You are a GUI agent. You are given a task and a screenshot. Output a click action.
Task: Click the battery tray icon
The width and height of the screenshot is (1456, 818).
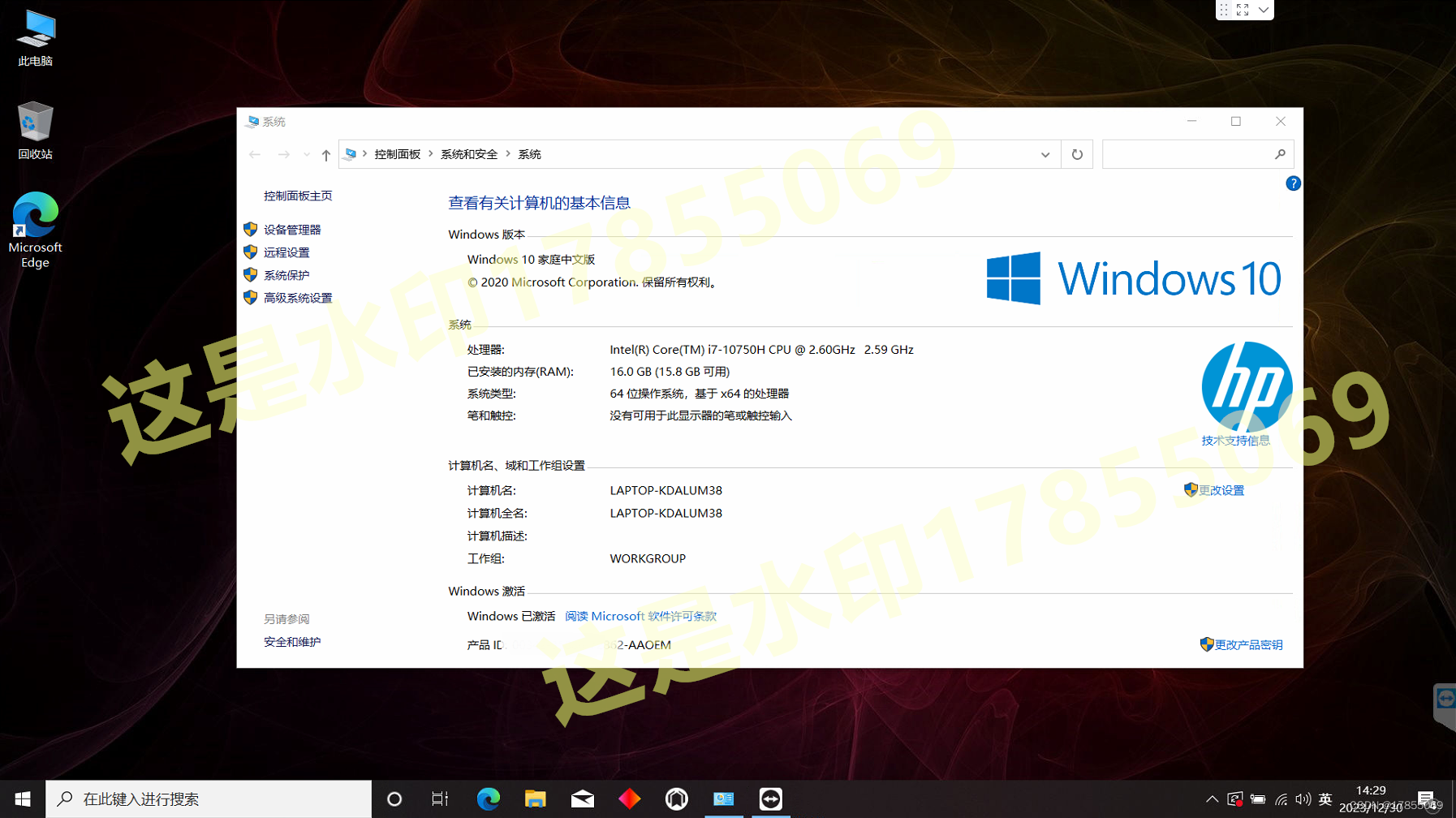1258,799
